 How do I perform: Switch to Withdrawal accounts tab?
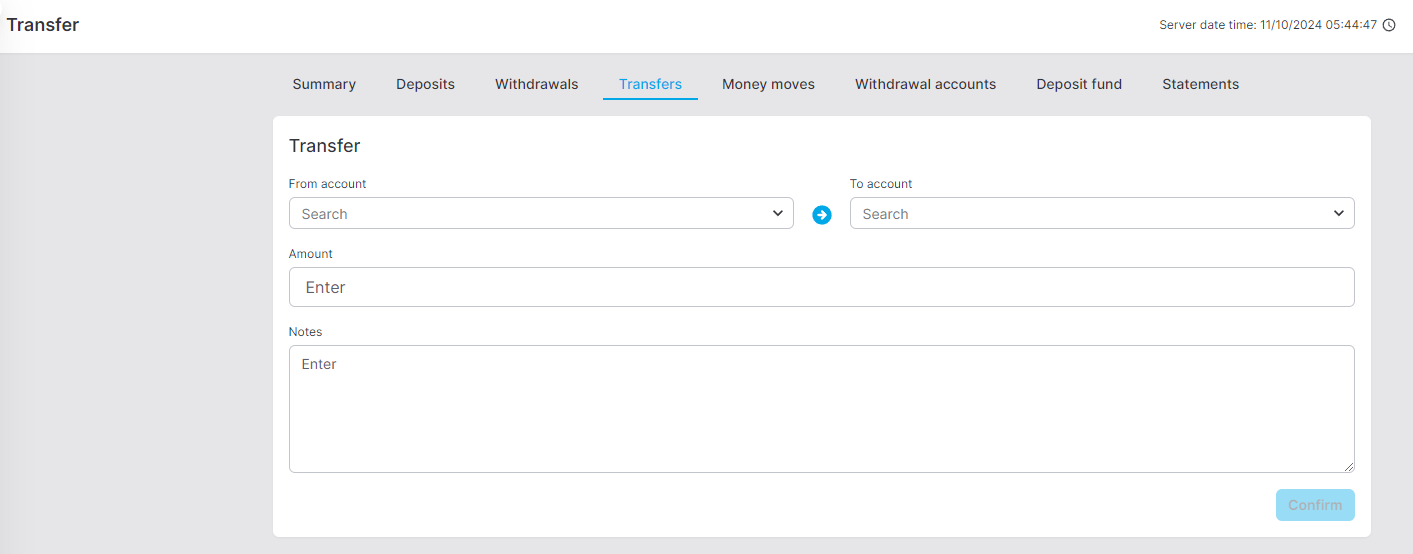pos(925,84)
